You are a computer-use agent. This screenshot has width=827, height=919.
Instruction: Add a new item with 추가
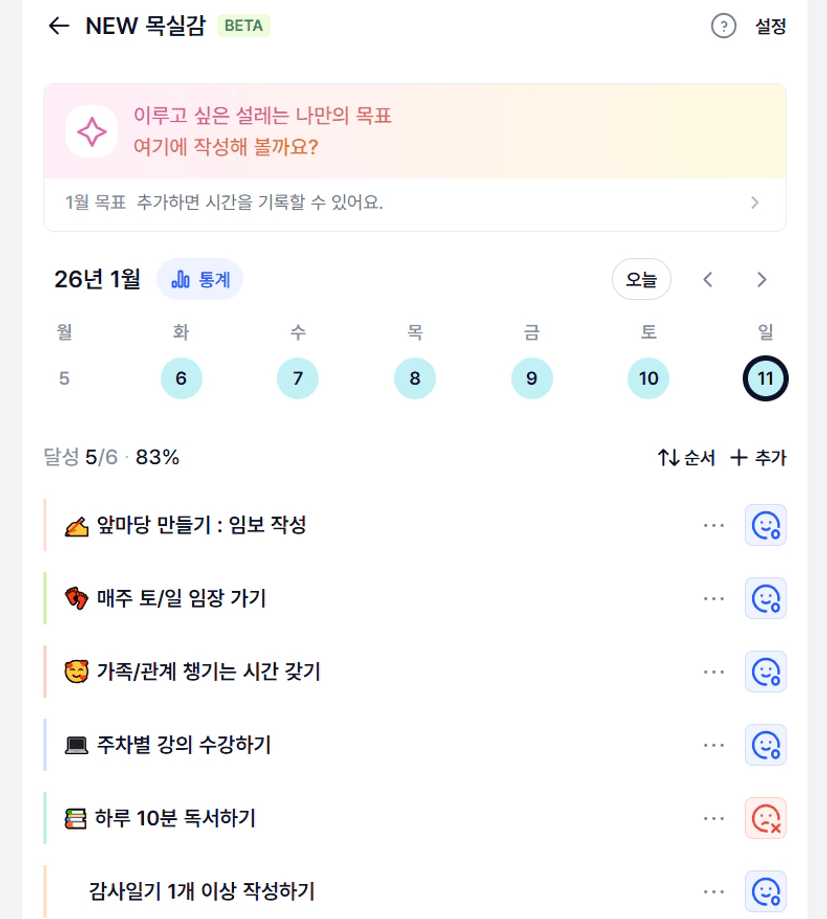coord(758,458)
